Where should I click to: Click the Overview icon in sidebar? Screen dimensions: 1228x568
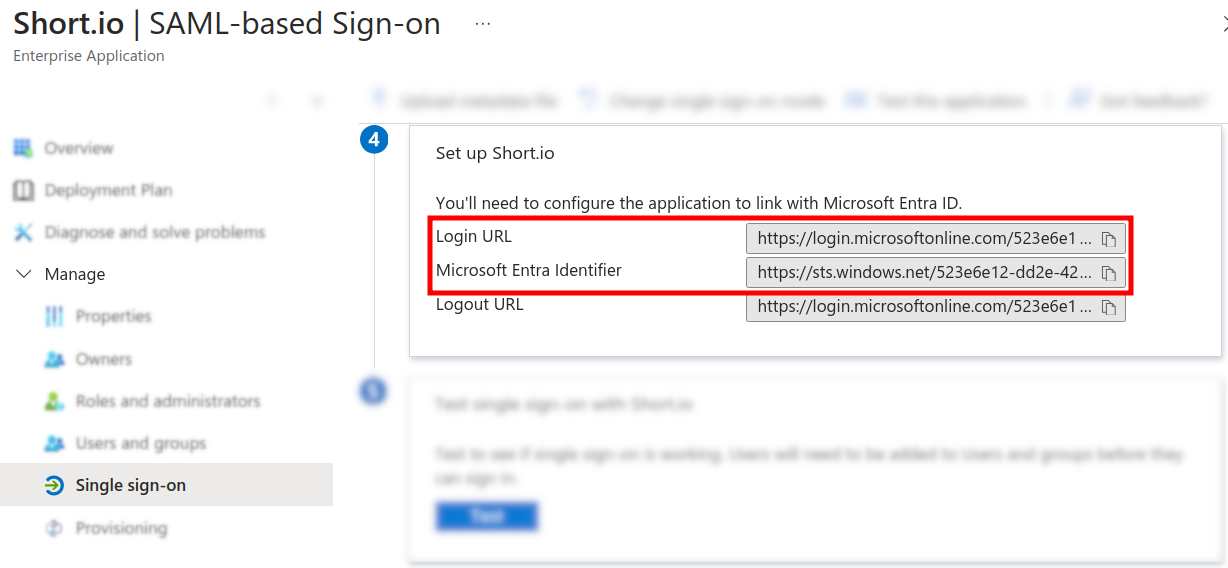(x=23, y=148)
